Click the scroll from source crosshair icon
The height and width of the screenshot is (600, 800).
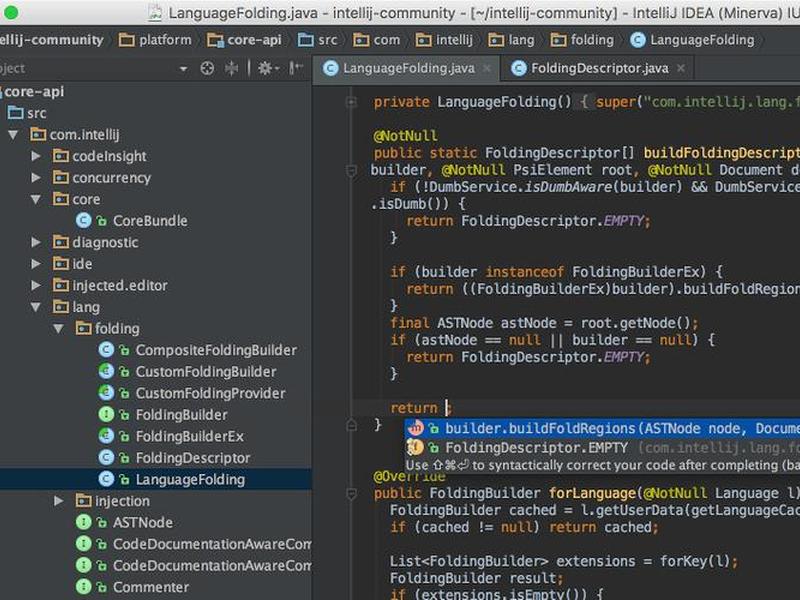[x=207, y=68]
